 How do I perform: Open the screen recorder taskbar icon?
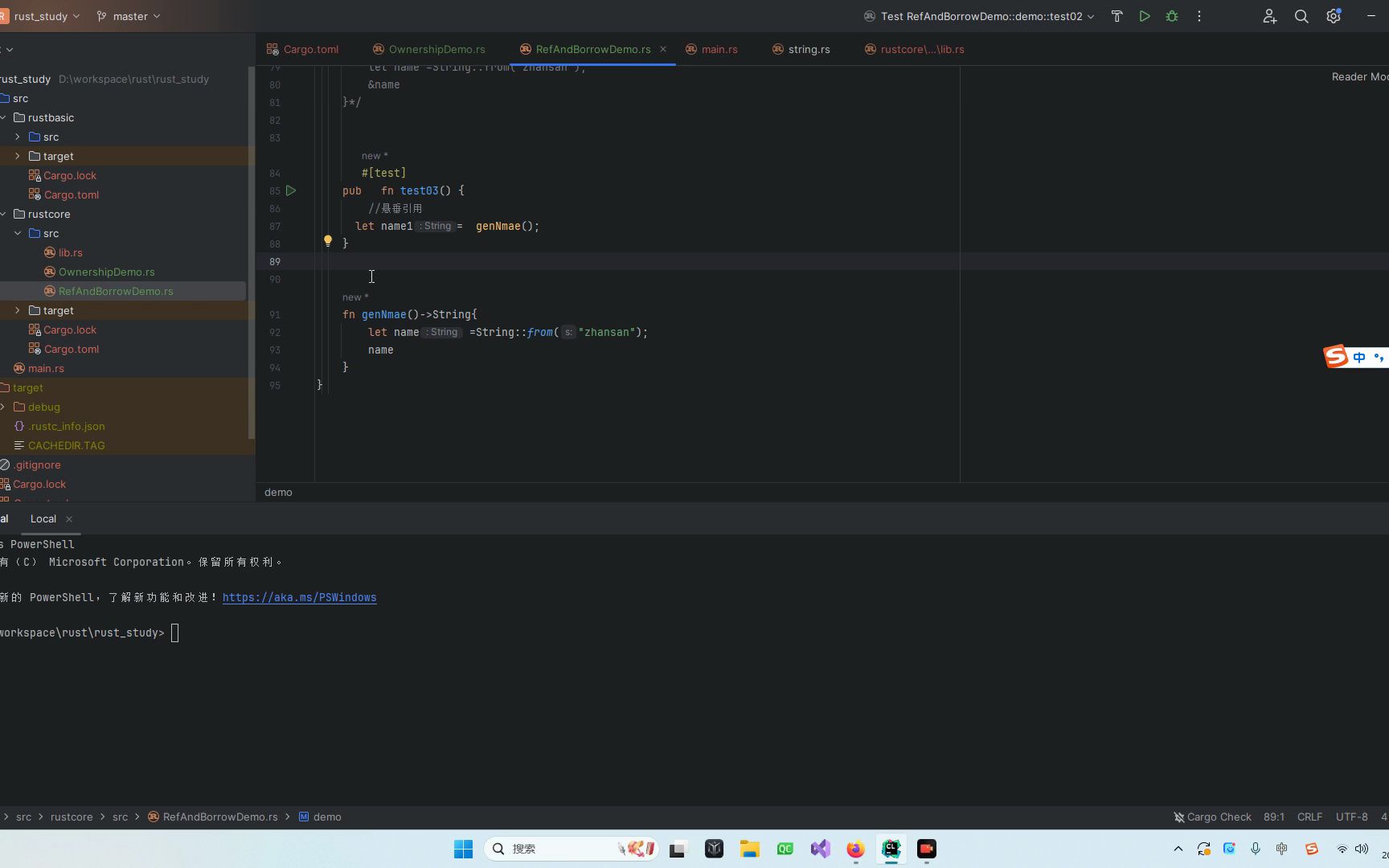pyautogui.click(x=927, y=849)
